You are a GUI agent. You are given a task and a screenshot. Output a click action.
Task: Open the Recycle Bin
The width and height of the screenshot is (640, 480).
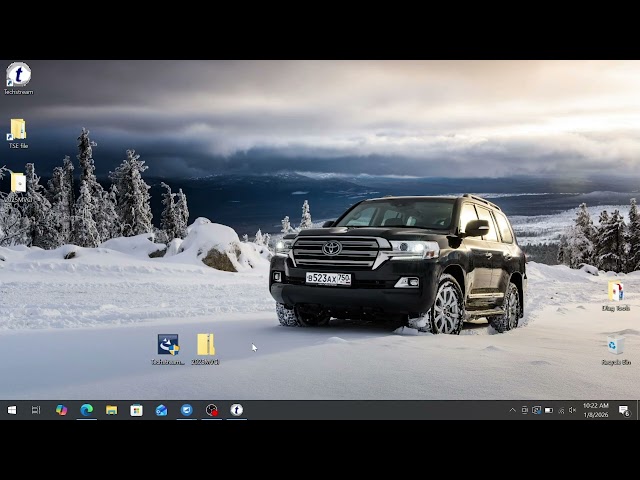616,349
